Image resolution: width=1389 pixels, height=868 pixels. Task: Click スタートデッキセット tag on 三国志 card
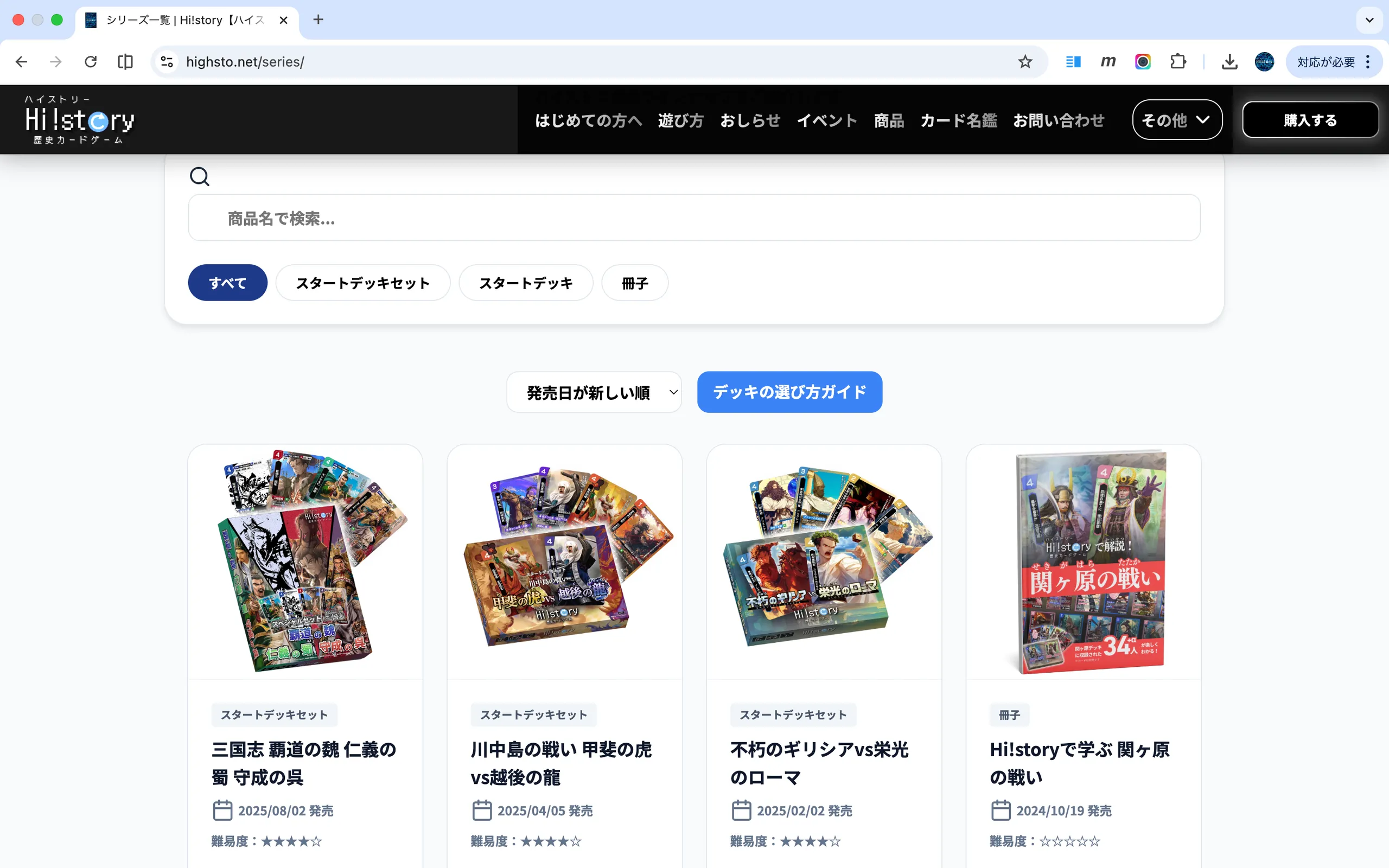[275, 714]
